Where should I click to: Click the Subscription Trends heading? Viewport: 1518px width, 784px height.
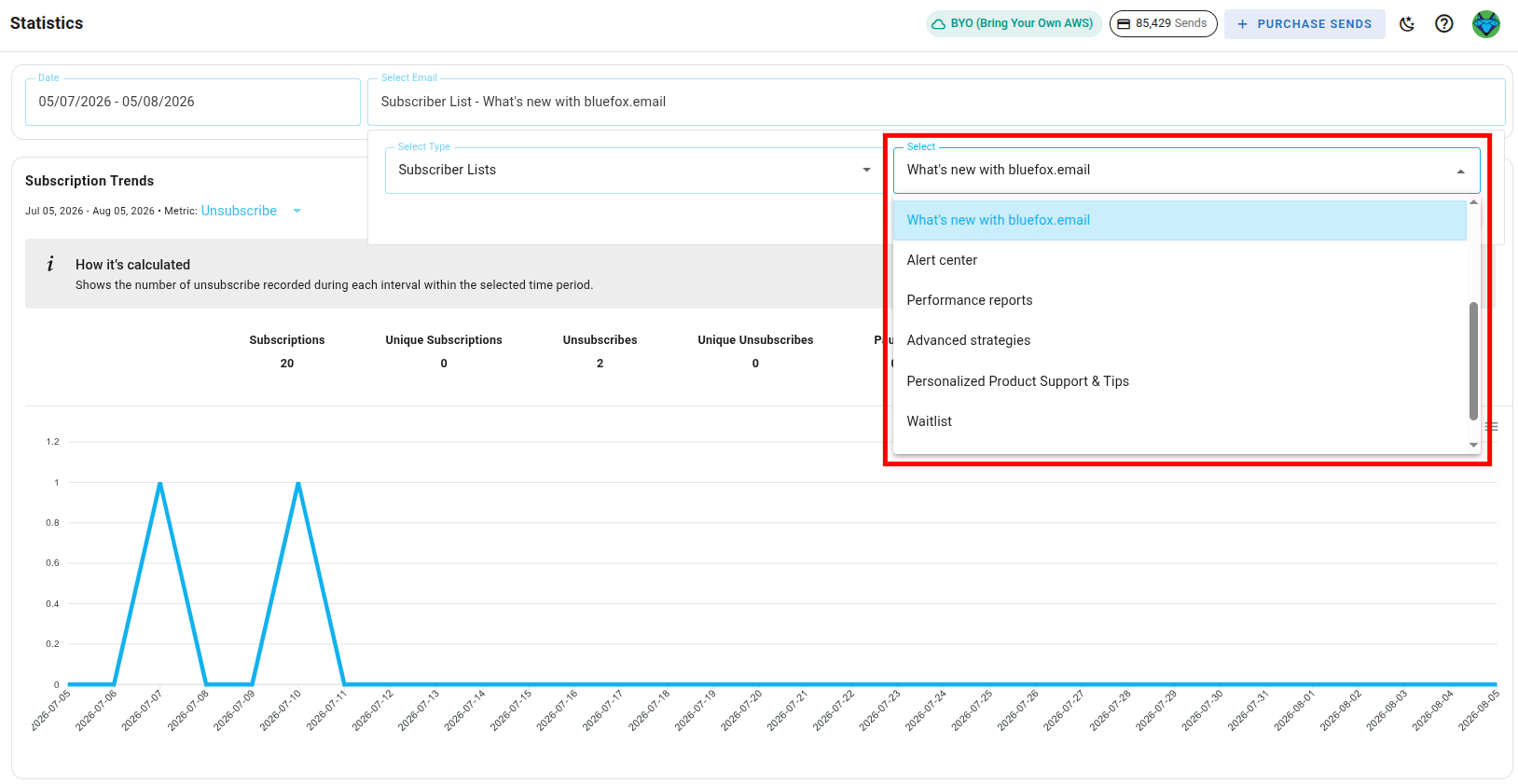(90, 181)
